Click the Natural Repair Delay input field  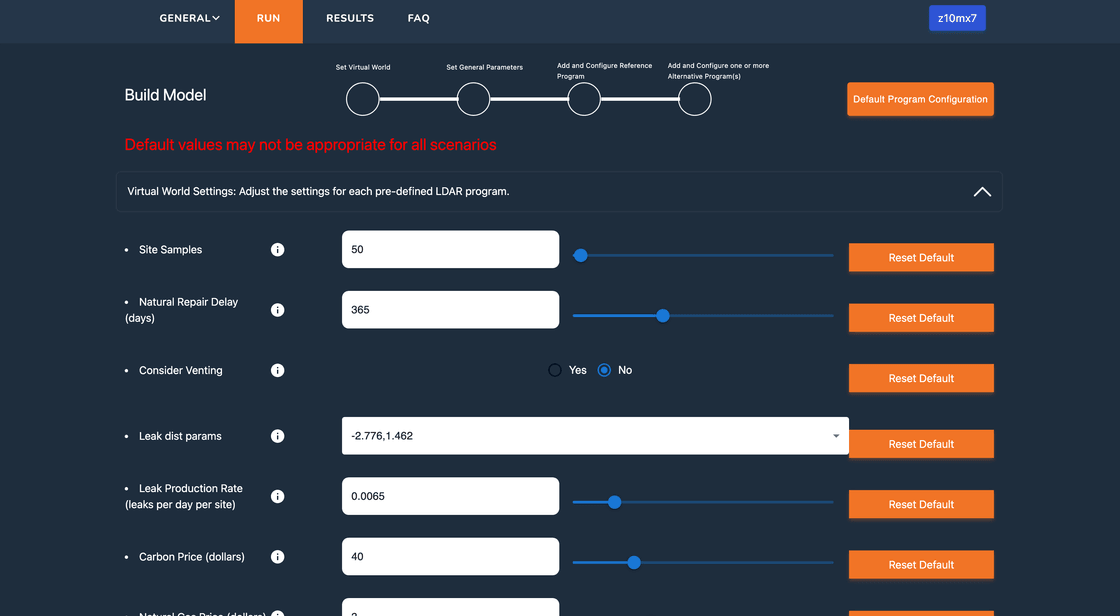450,310
